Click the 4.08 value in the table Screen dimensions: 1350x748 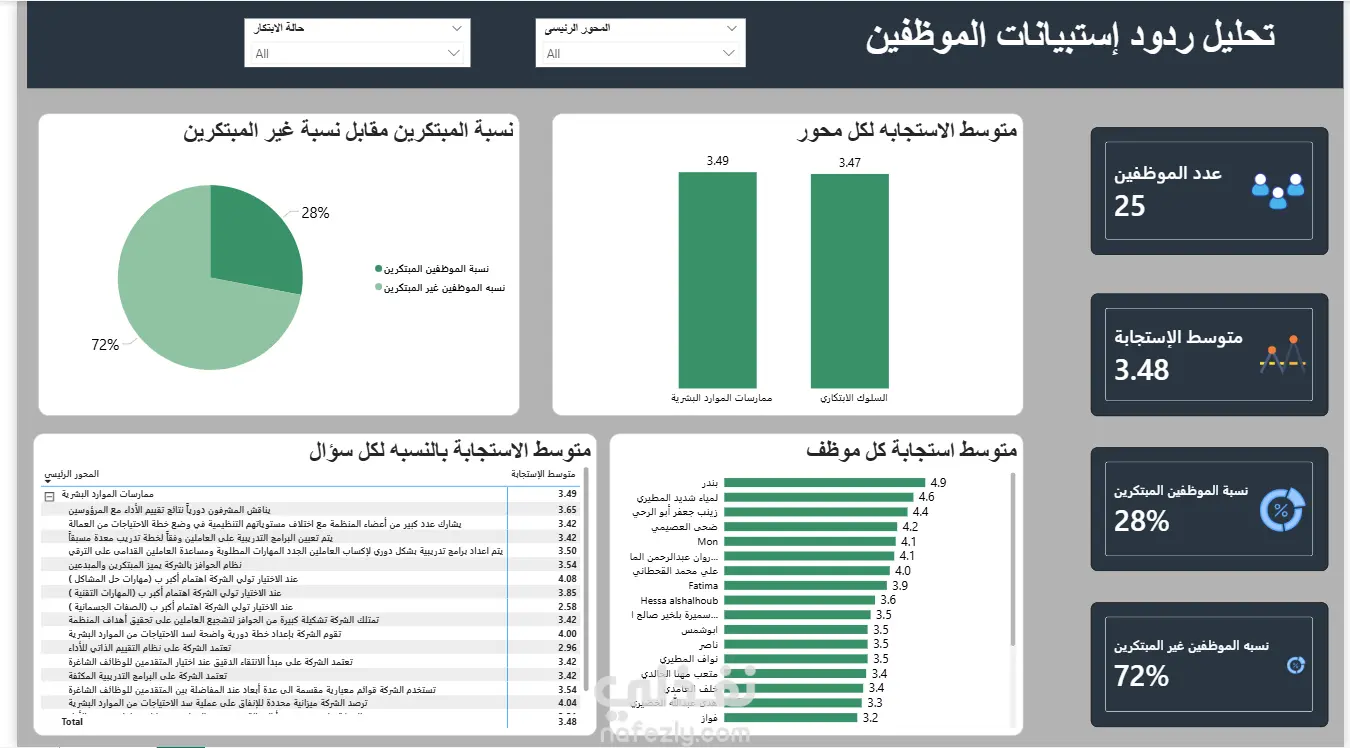tap(567, 579)
